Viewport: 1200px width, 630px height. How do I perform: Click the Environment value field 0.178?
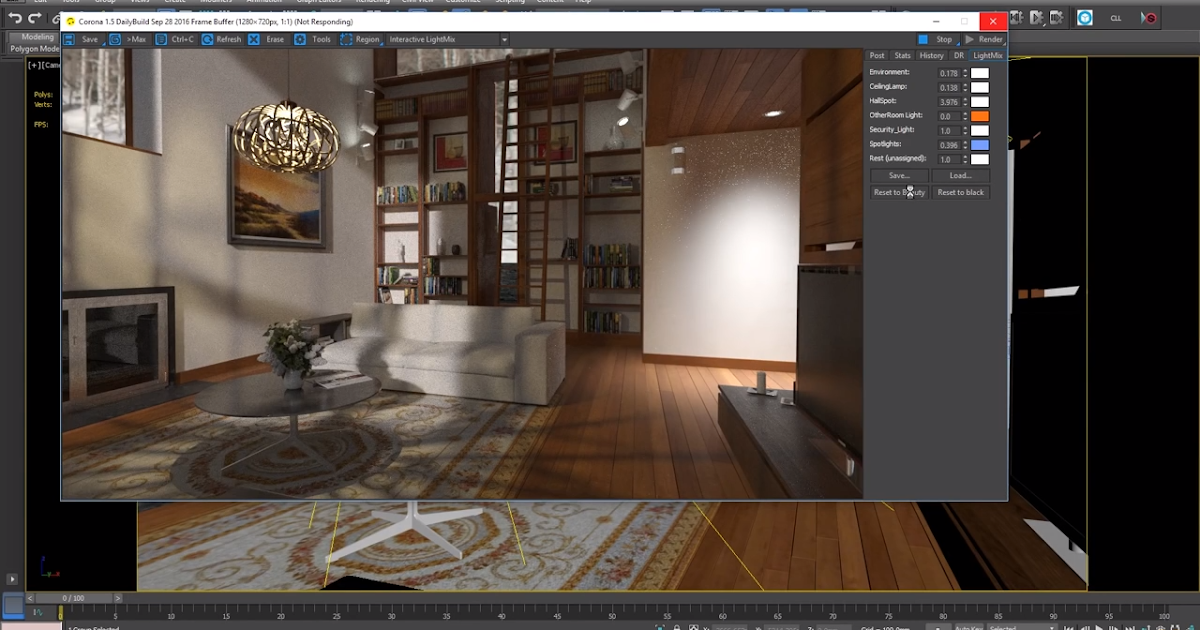(x=949, y=73)
